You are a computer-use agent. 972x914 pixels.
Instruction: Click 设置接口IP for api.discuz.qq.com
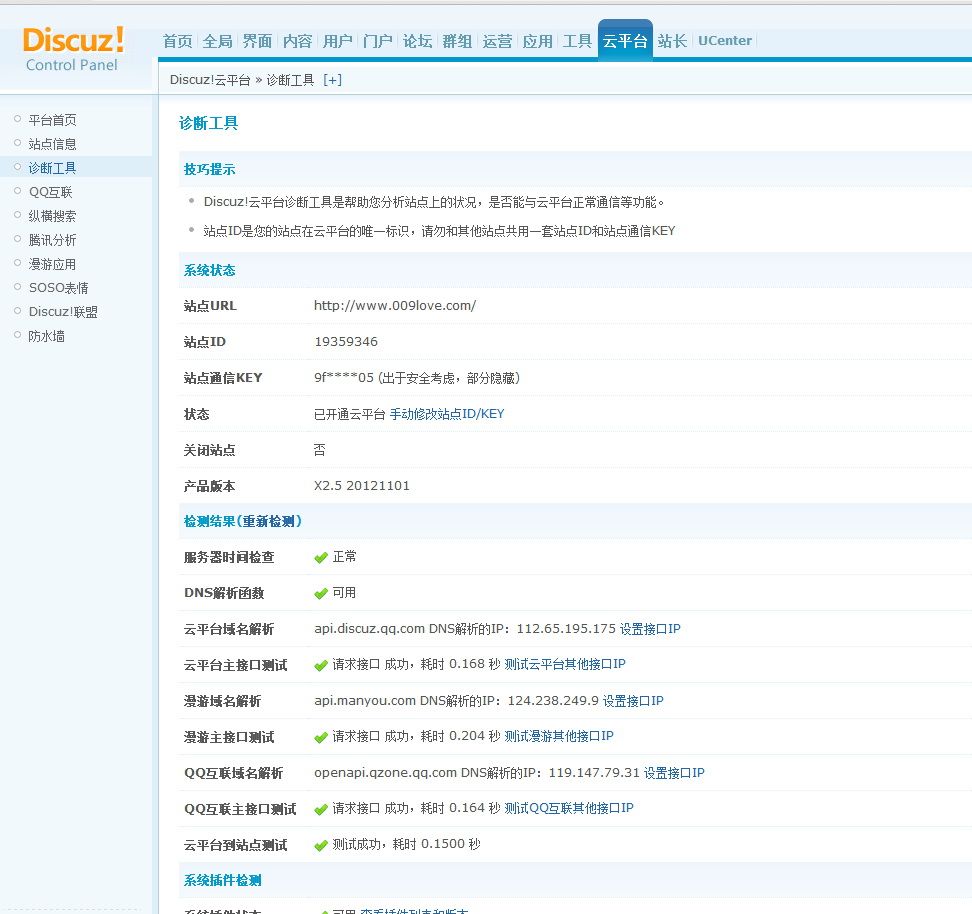click(x=650, y=629)
